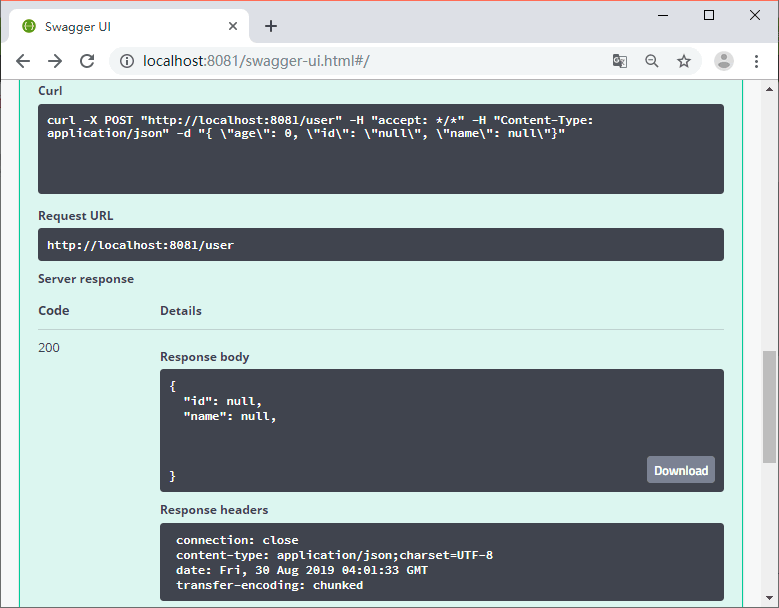This screenshot has width=779, height=608.
Task: Click the "id": null line
Action: point(223,401)
